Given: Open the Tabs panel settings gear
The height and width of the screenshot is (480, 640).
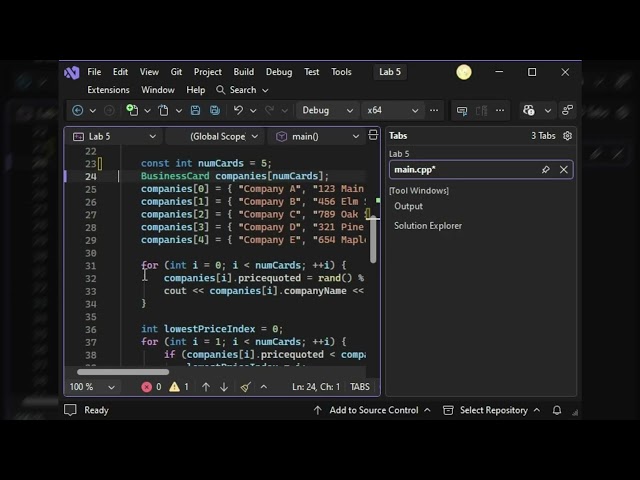Looking at the screenshot, I should 567,136.
